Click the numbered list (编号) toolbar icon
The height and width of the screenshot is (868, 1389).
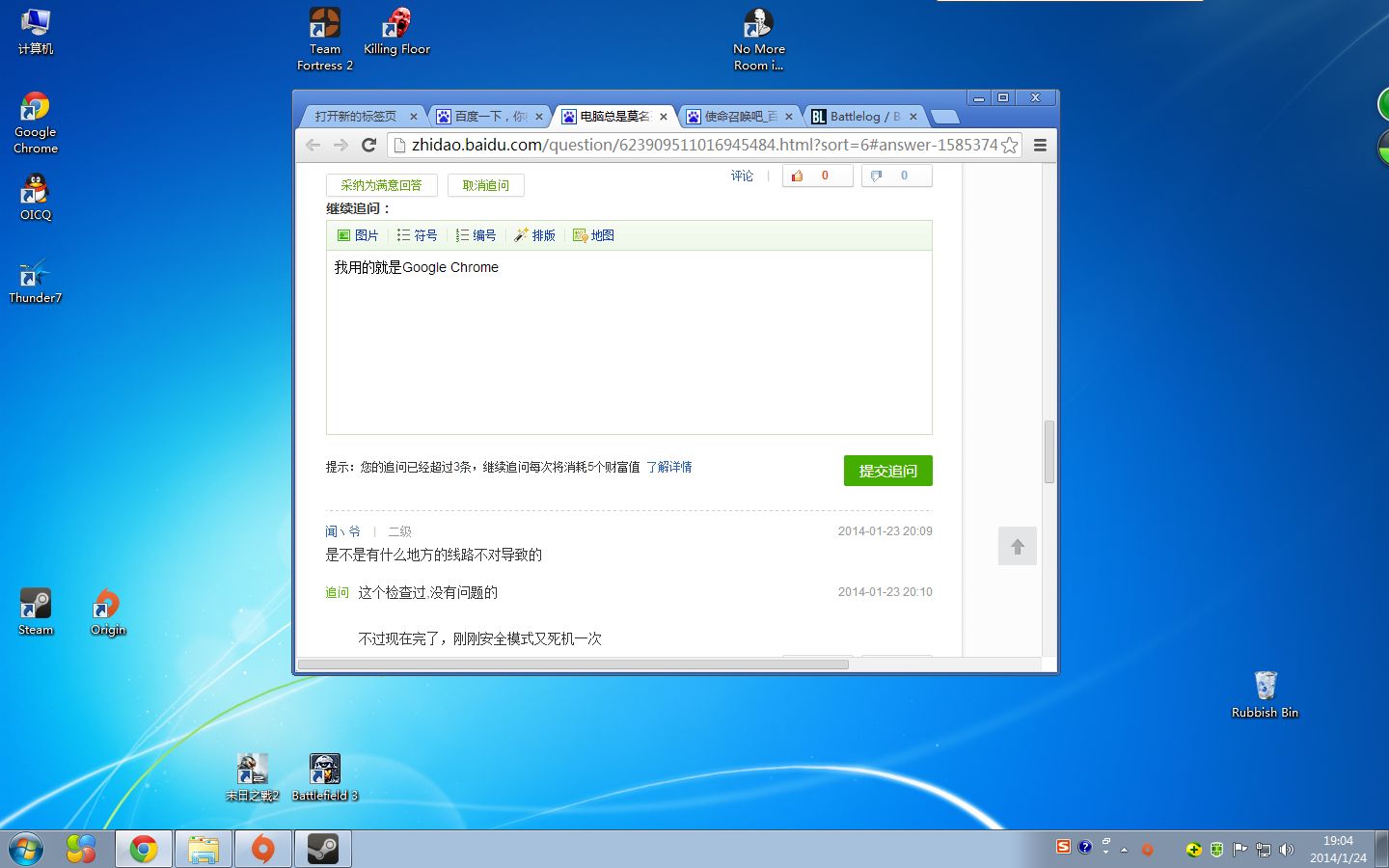click(x=462, y=235)
